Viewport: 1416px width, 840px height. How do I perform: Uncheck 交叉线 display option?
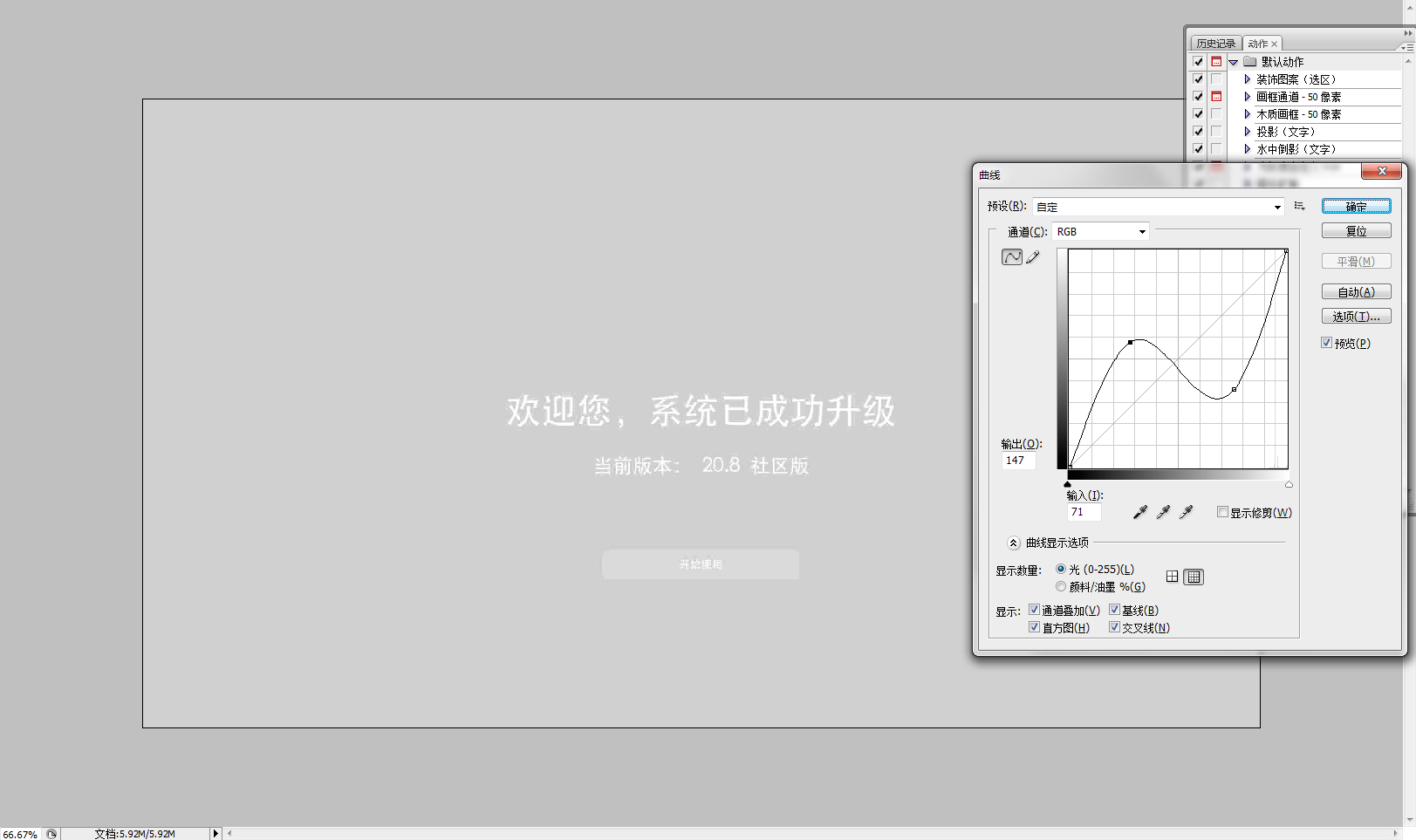(1114, 627)
